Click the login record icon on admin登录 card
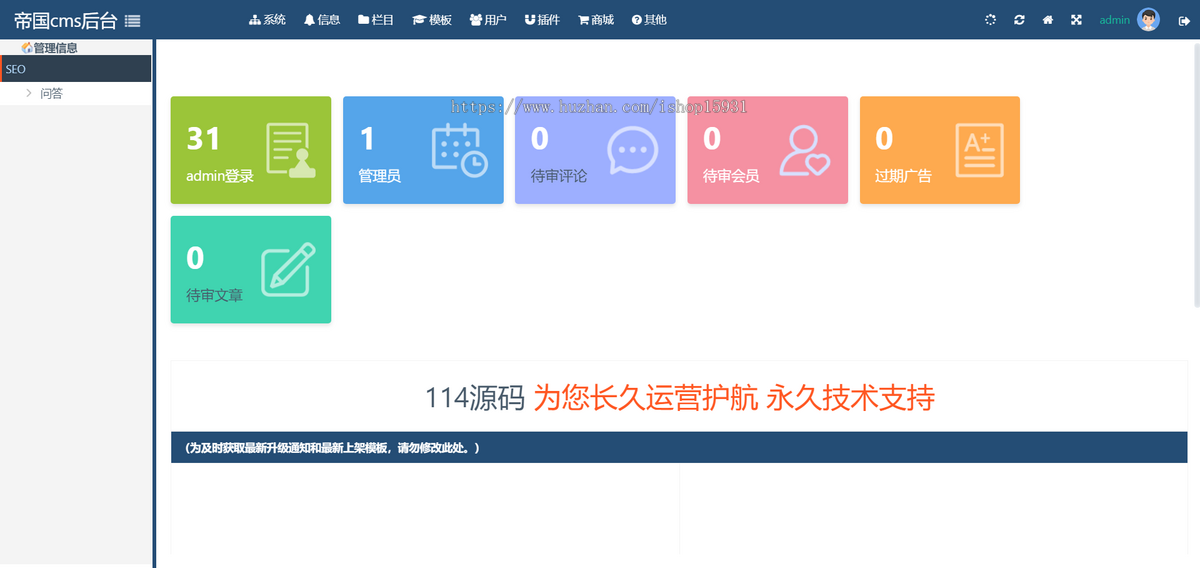This screenshot has height=568, width=1200. (290, 150)
